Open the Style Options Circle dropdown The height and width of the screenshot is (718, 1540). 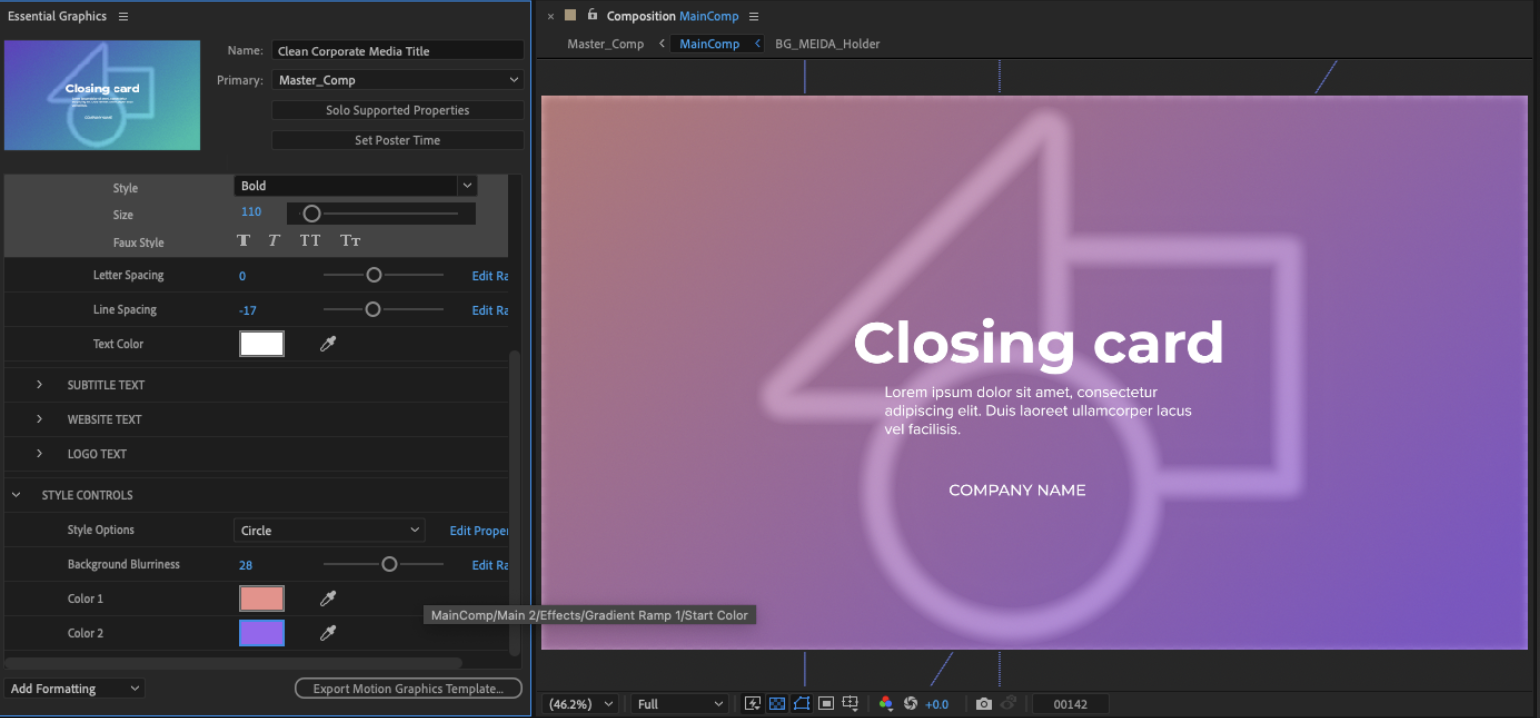(329, 530)
